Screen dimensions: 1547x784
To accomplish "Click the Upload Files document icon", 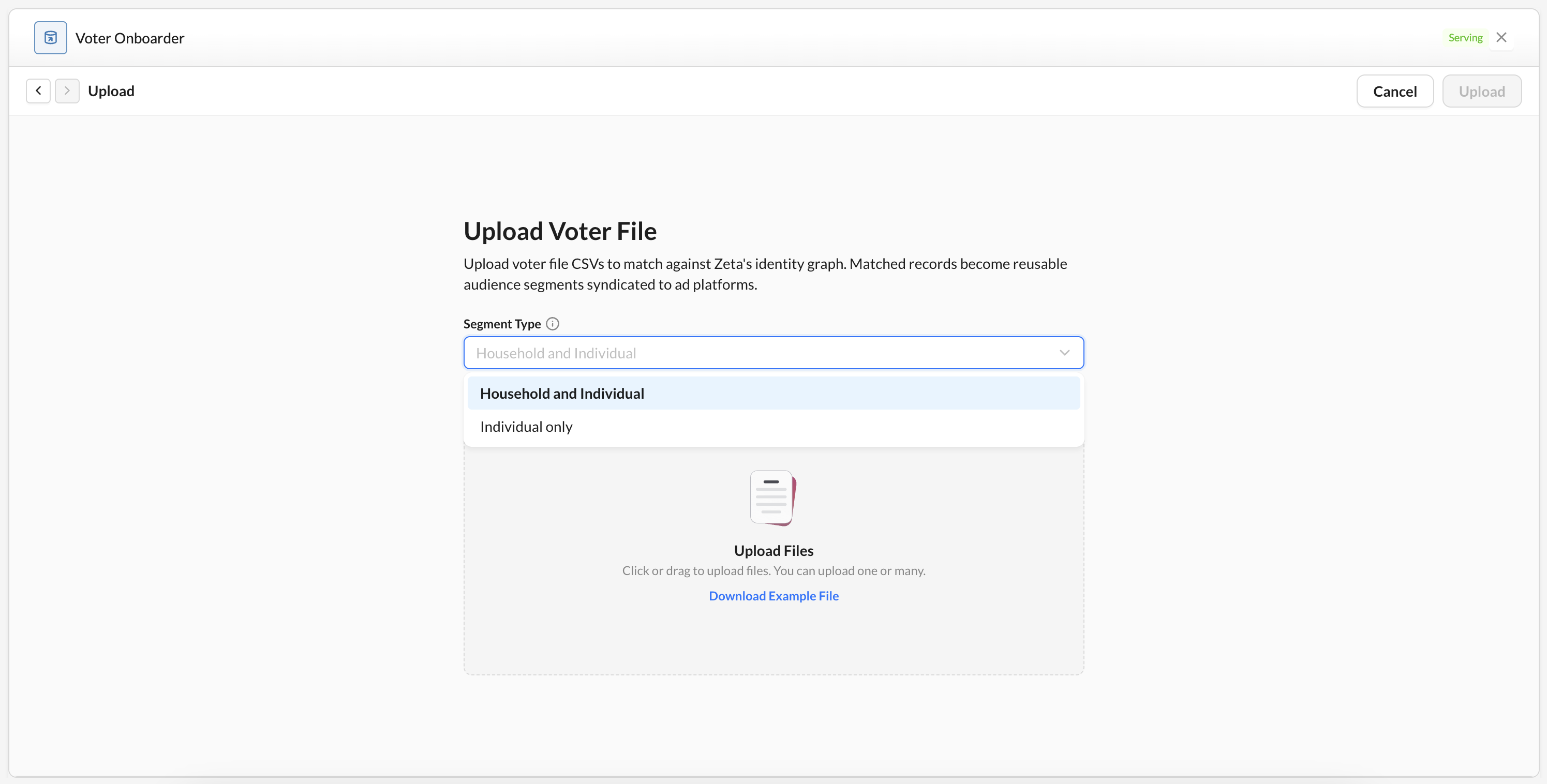I will pyautogui.click(x=773, y=497).
